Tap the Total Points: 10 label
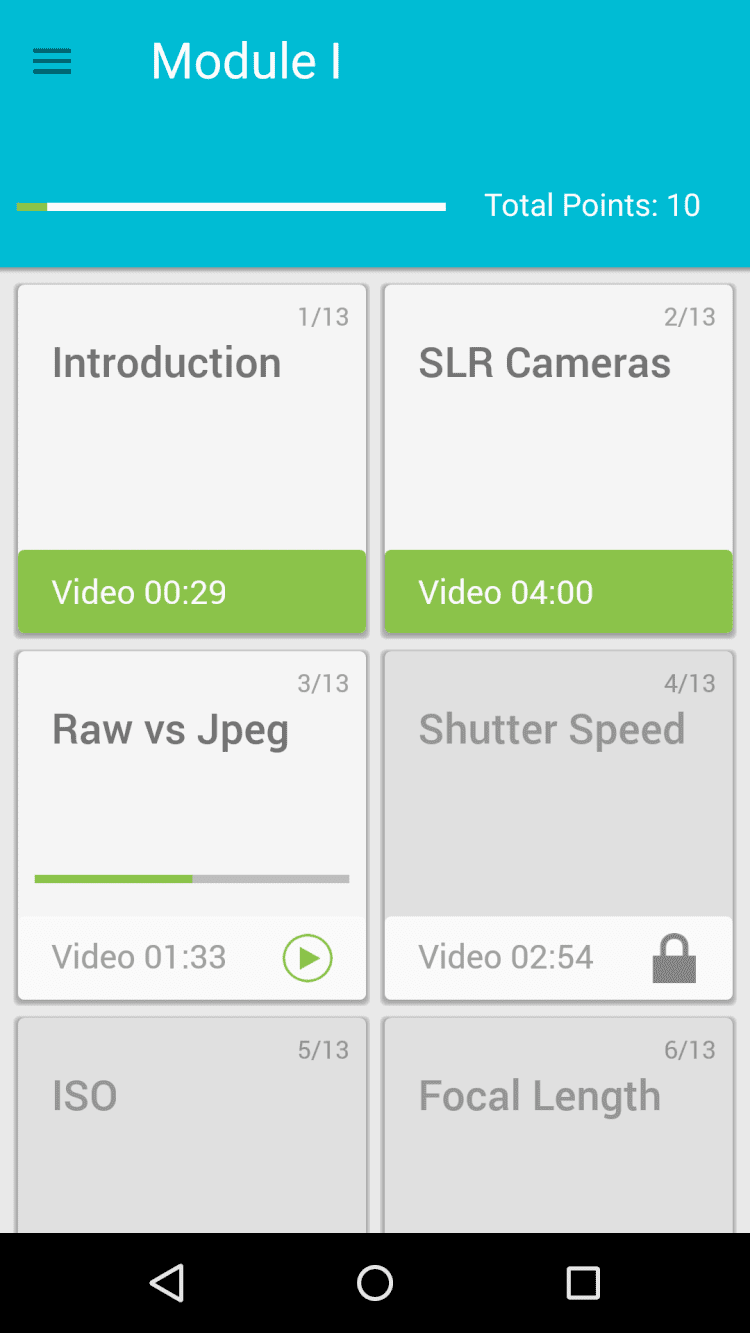The height and width of the screenshot is (1333, 750). (x=592, y=206)
